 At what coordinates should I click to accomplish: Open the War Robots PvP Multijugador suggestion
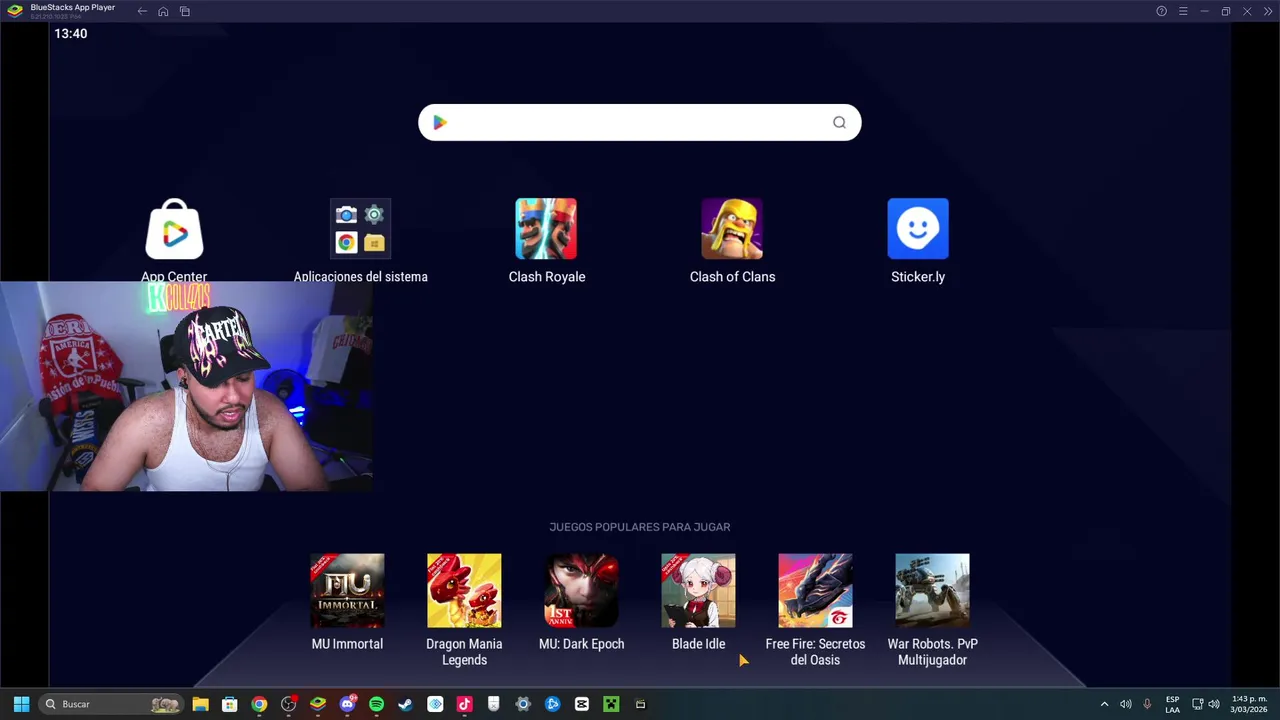[x=932, y=591]
